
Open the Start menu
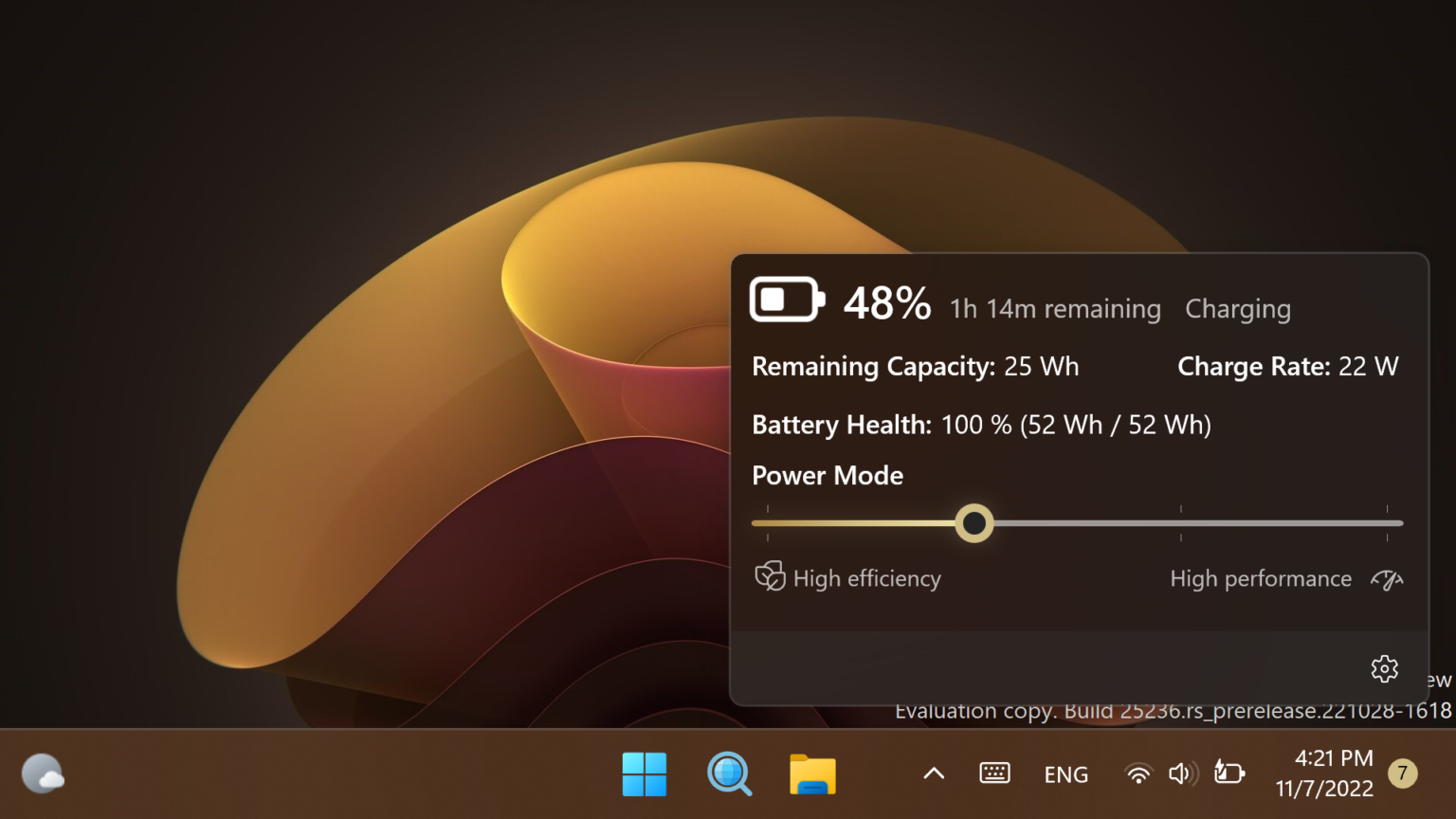(x=645, y=773)
